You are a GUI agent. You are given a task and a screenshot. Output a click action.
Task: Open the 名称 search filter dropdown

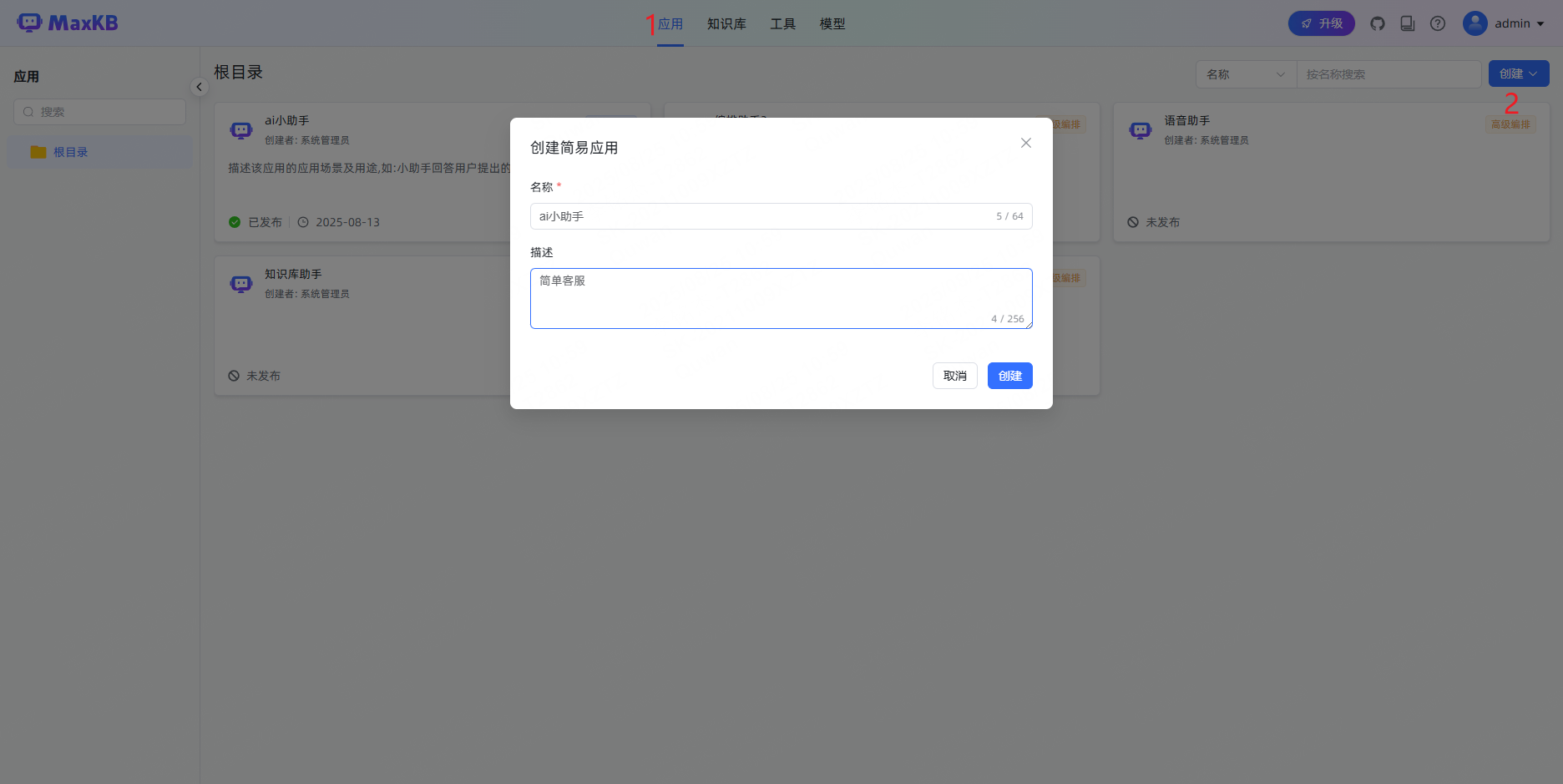coord(1246,74)
